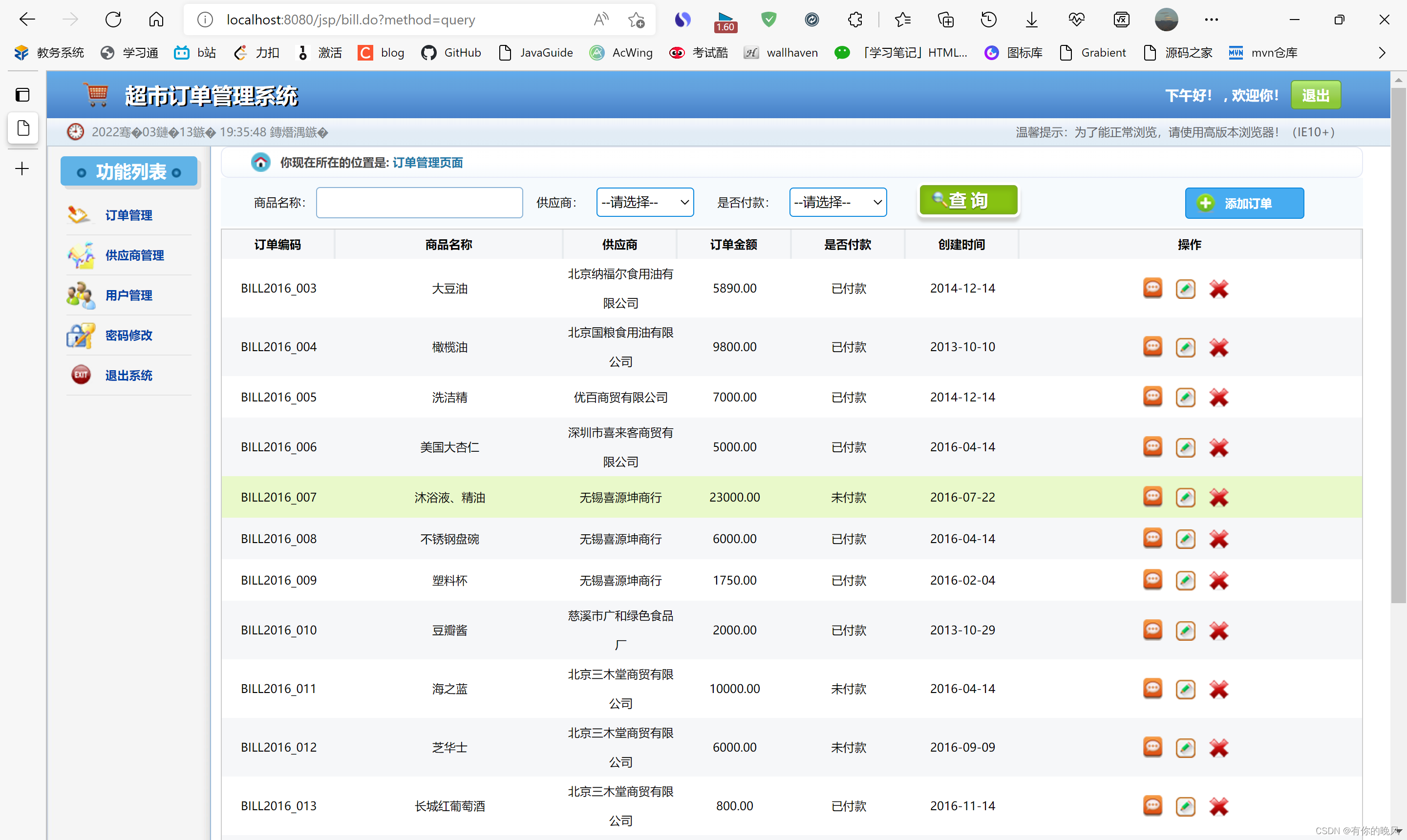Delete order BILL2016_013
The width and height of the screenshot is (1407, 840).
(x=1218, y=806)
